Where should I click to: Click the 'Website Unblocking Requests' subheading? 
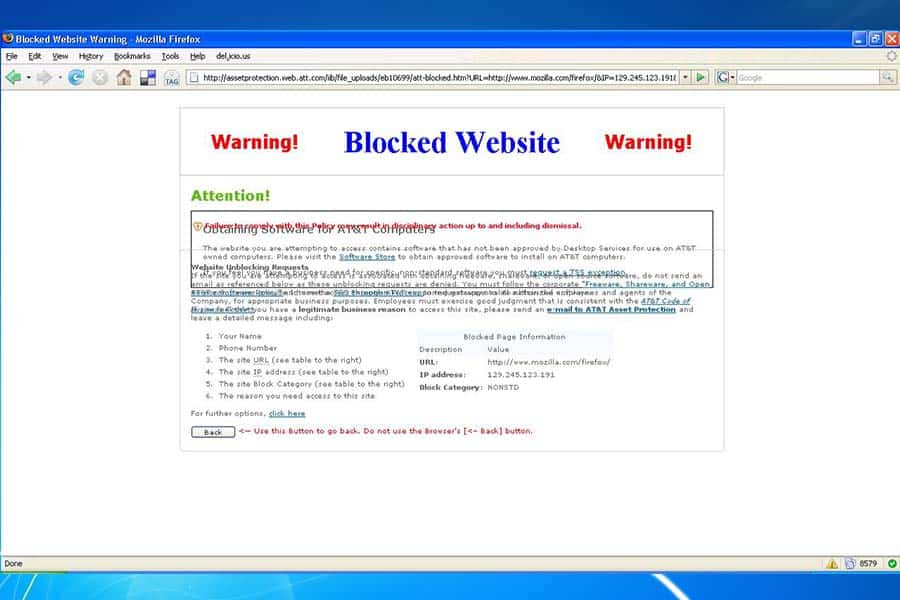tap(250, 268)
